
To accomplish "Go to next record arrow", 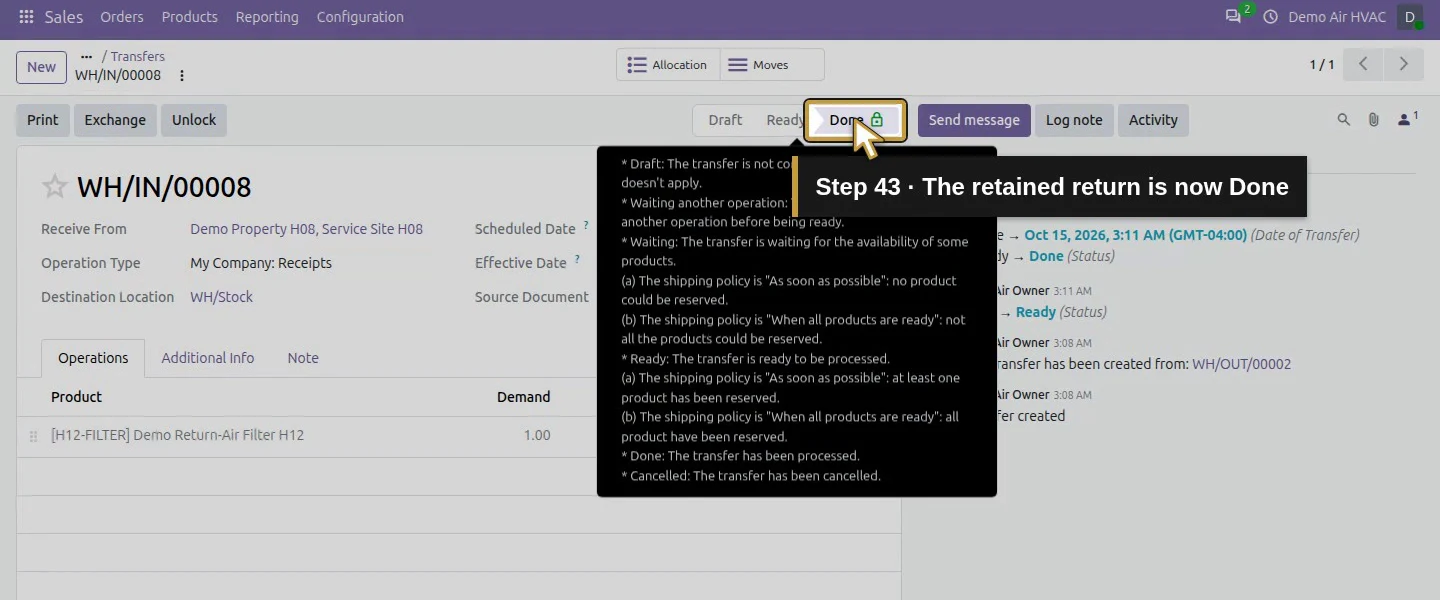I will (1404, 64).
